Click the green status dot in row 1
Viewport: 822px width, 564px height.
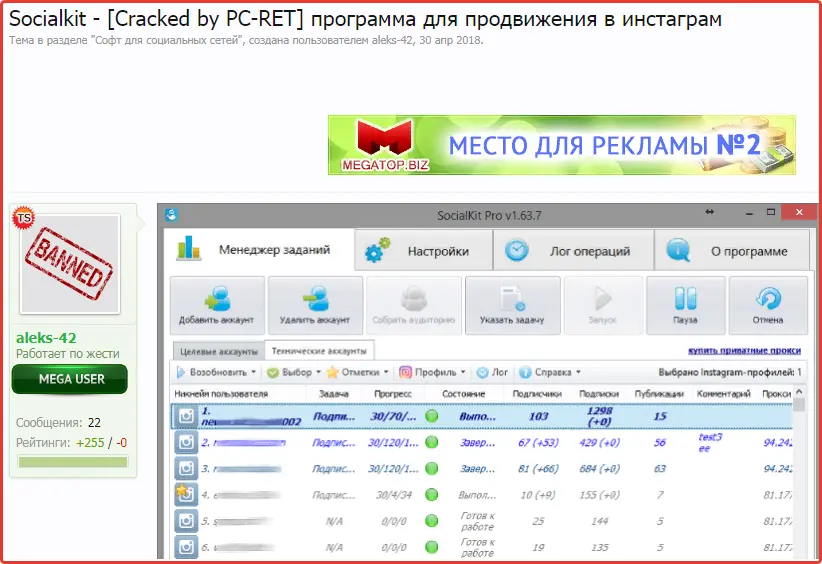pos(431,417)
